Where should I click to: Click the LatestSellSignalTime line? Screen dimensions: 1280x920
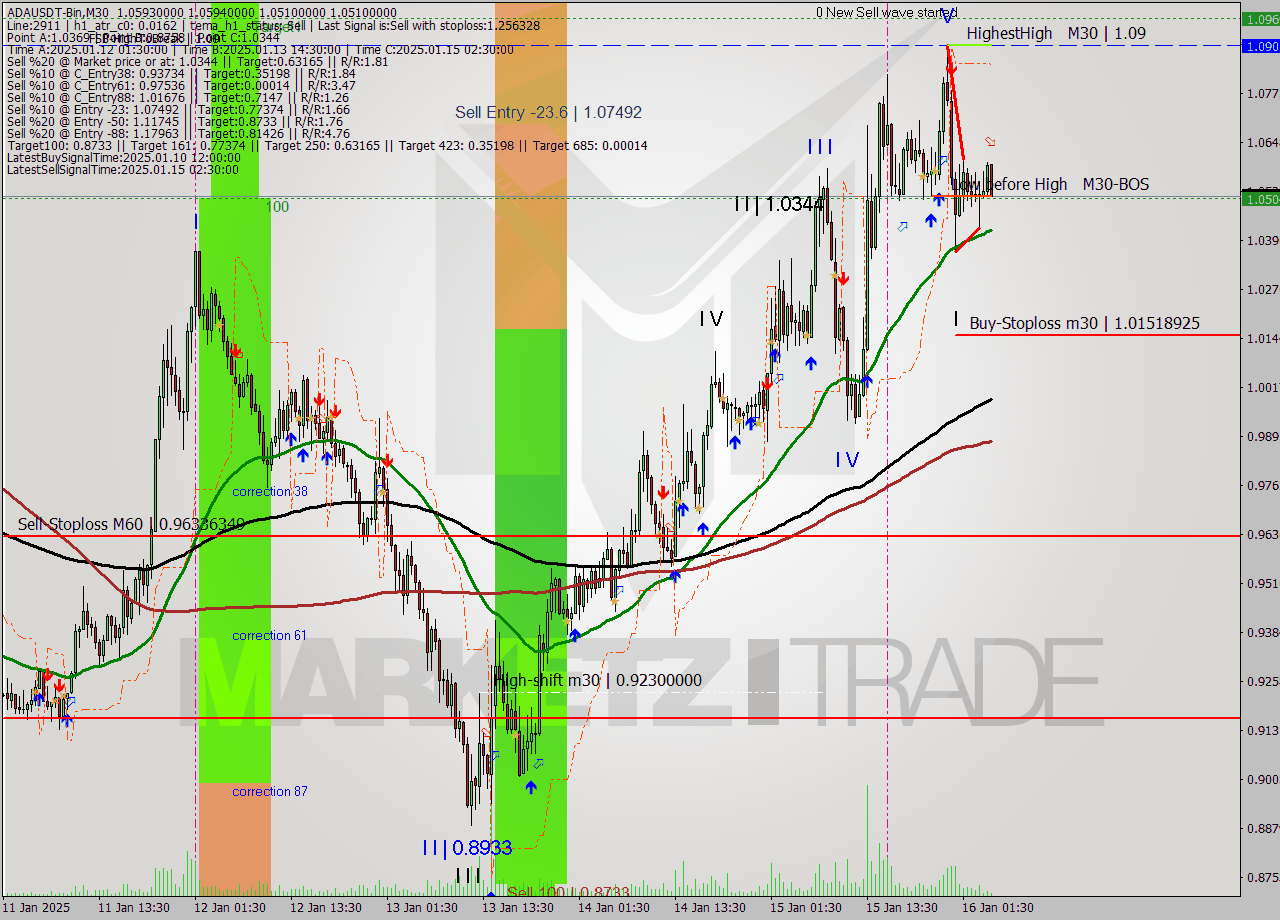coord(122,169)
